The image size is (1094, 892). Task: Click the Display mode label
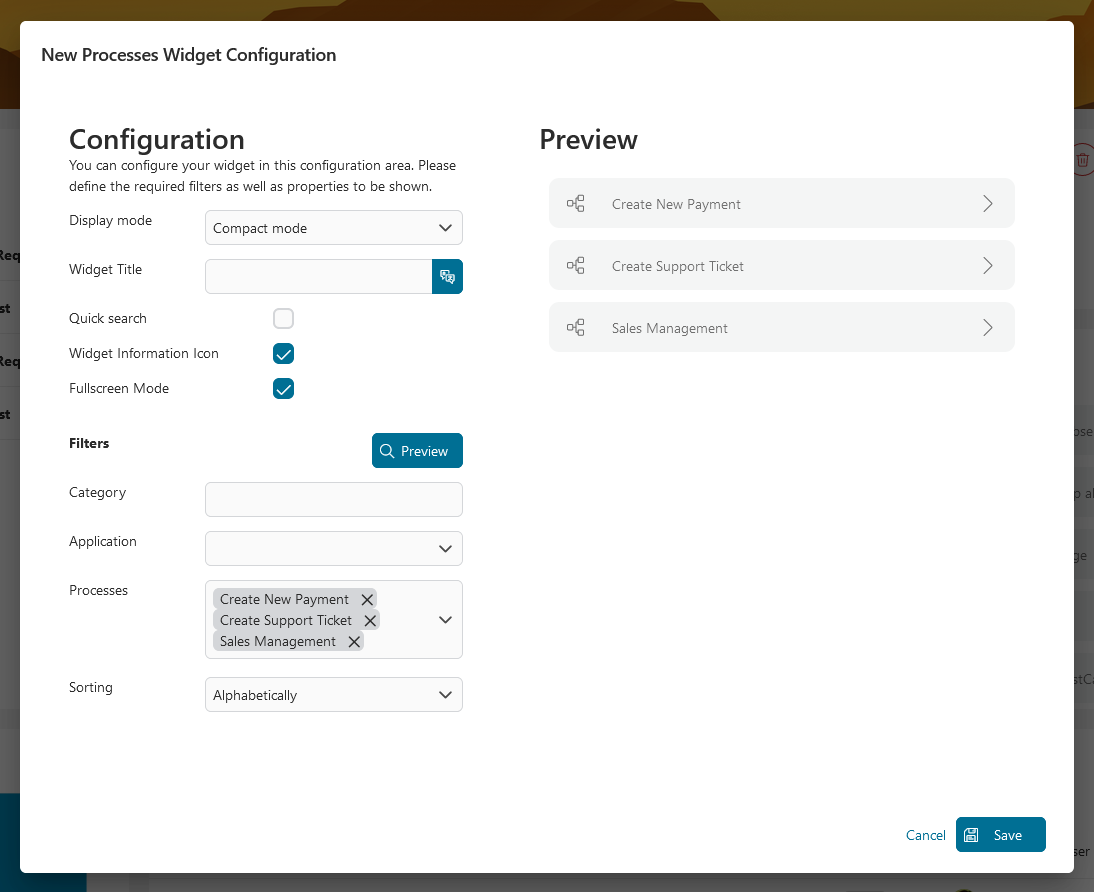click(110, 221)
